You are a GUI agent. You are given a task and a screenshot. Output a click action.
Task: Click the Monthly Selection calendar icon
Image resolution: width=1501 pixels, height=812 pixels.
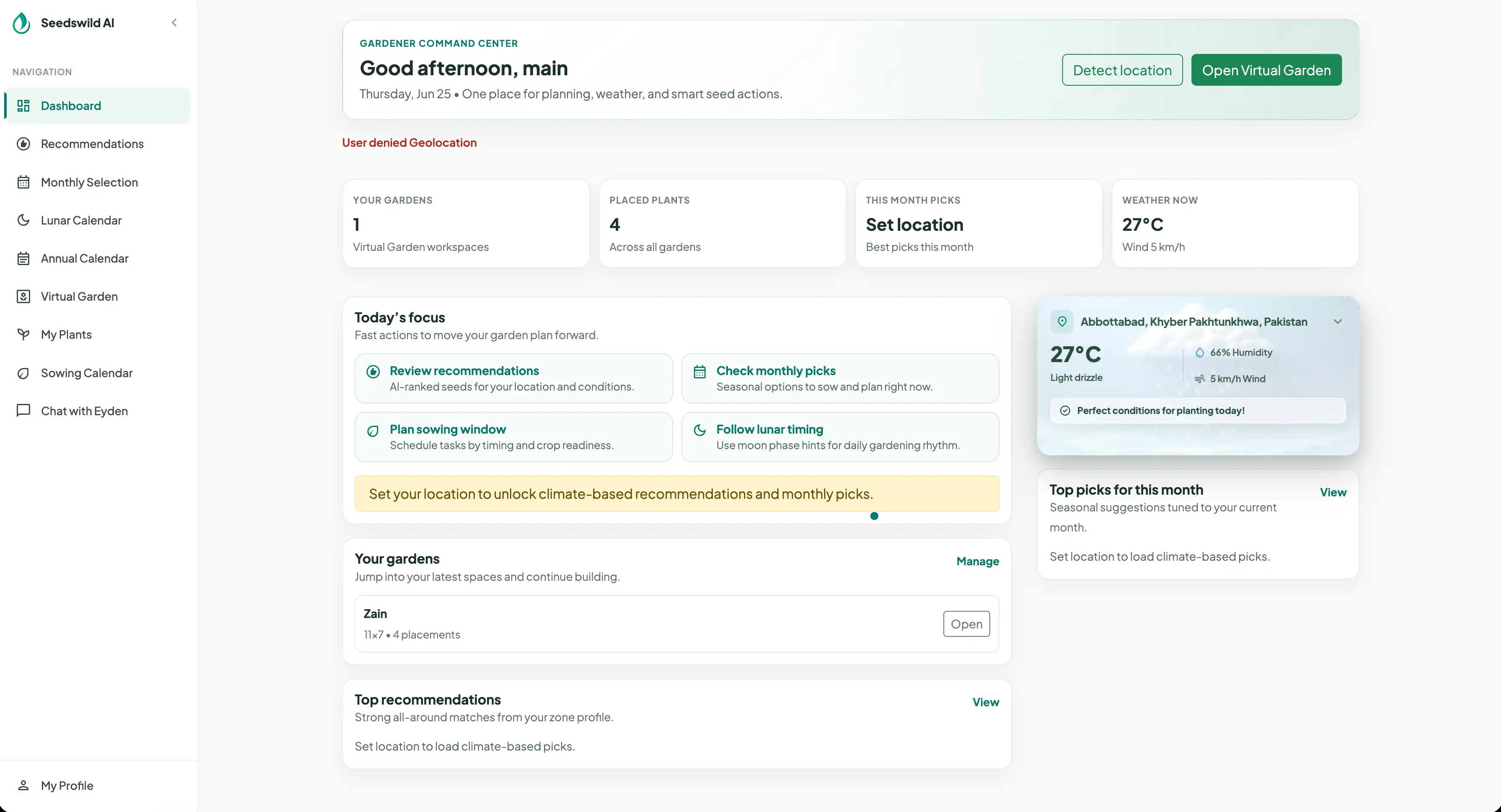[x=23, y=182]
